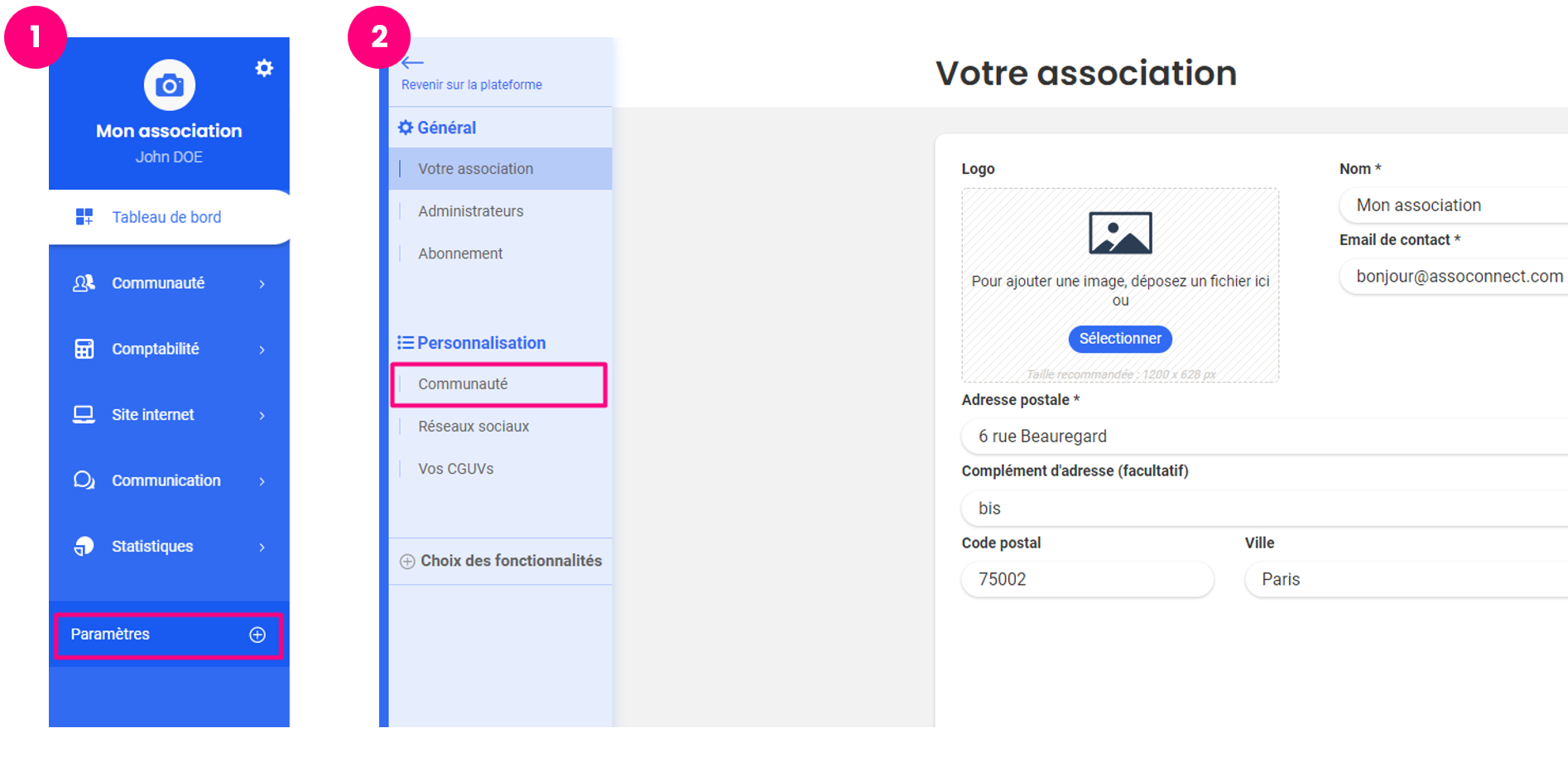The height and width of the screenshot is (762, 1568).
Task: Click the Communauté people icon in sidebar
Action: tap(83, 282)
